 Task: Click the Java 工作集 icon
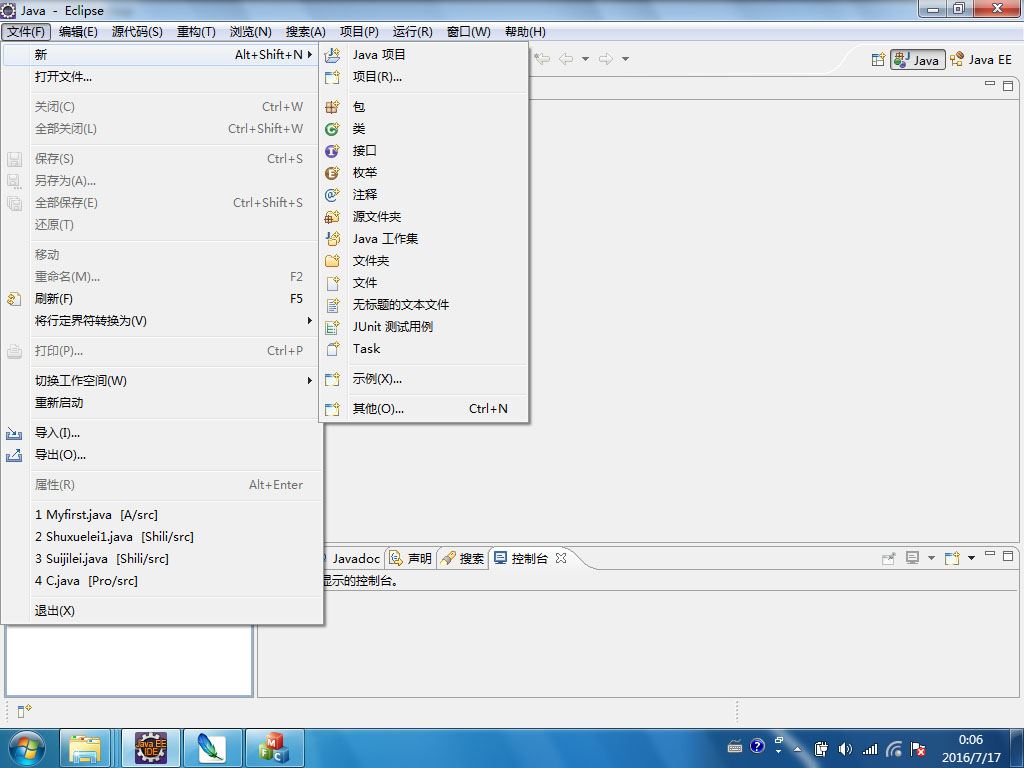click(332, 238)
